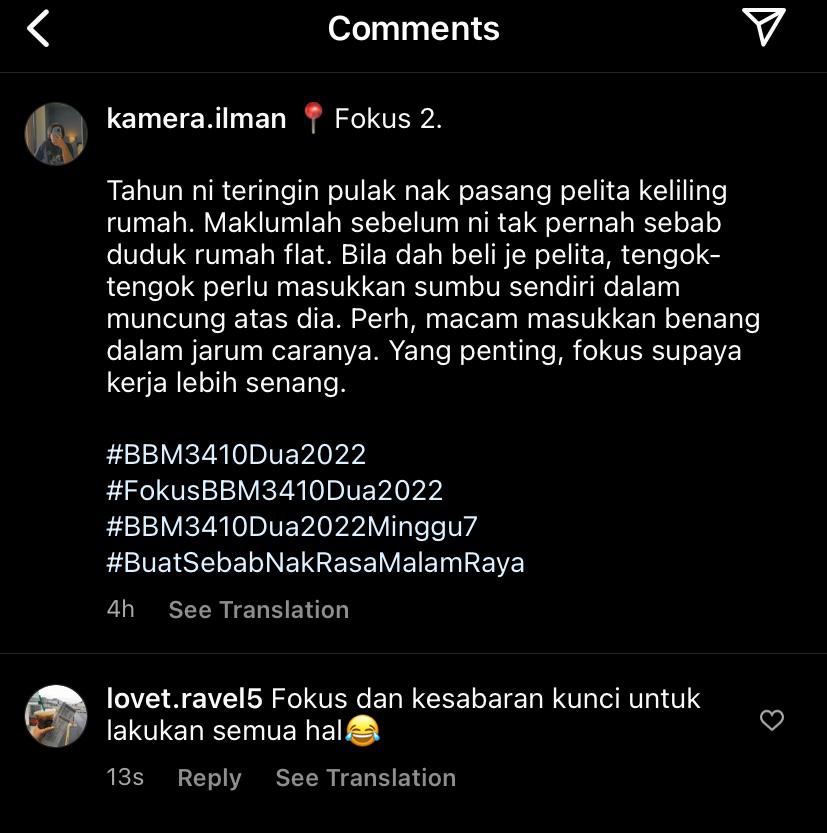Tap the 4h timestamp under the caption
This screenshot has height=833, width=827.
point(120,609)
